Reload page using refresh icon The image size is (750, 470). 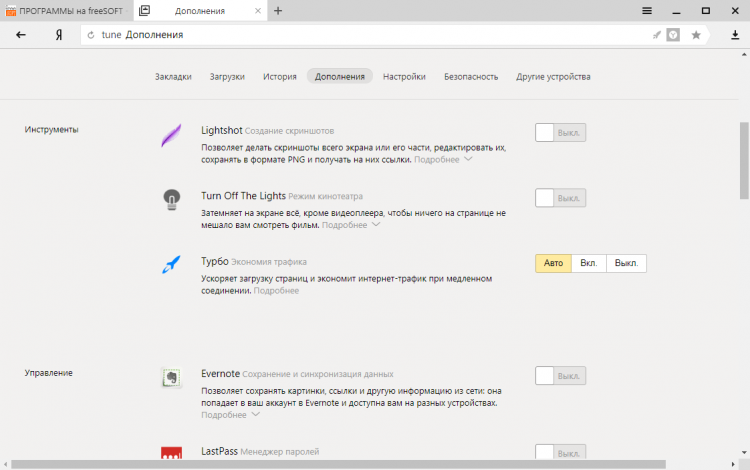pyautogui.click(x=91, y=35)
